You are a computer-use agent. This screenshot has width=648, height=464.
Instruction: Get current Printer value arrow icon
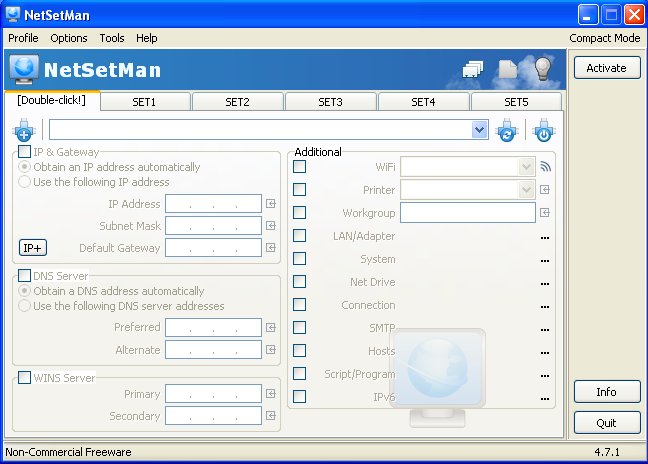click(545, 190)
